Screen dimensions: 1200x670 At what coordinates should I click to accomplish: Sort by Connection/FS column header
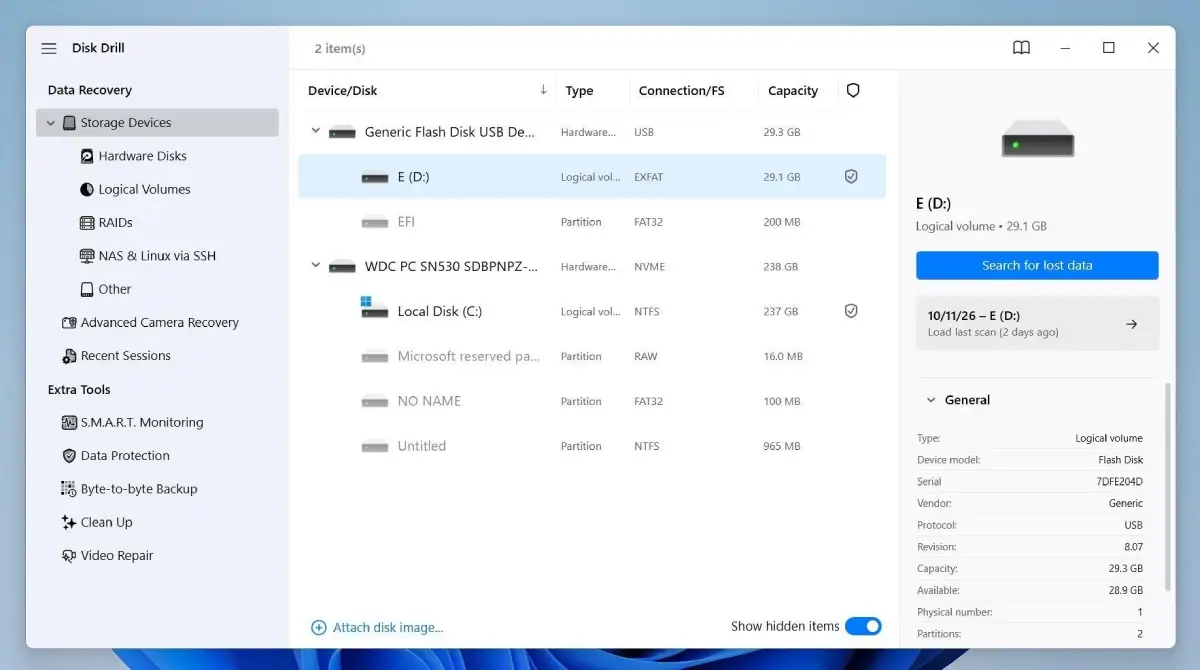(x=681, y=91)
